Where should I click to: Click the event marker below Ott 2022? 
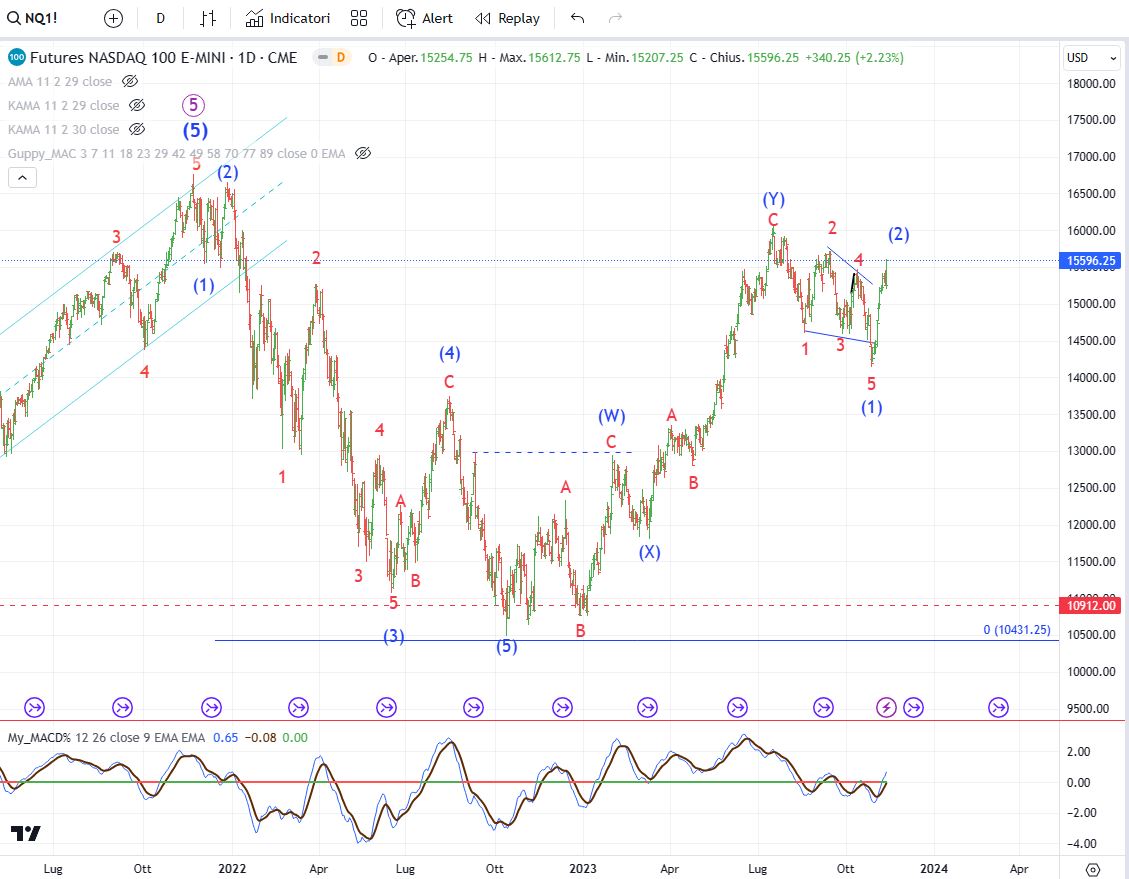[x=473, y=708]
